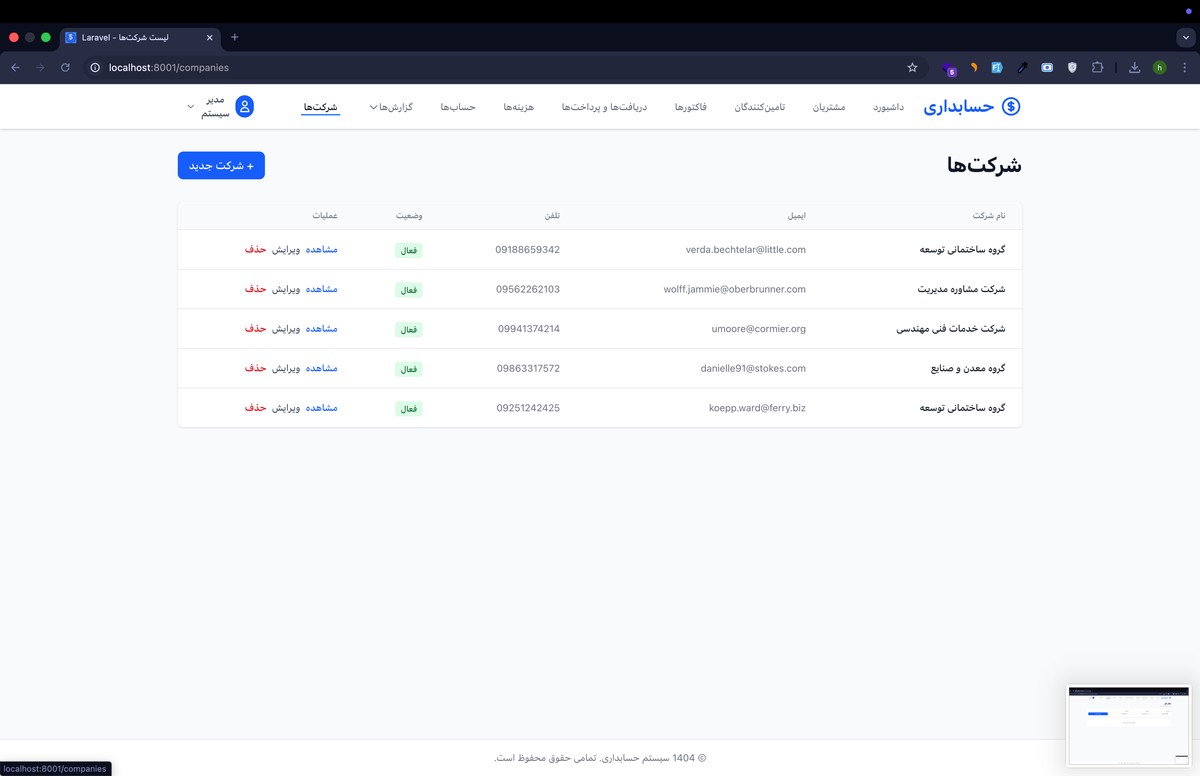Click the dollar-sign حسابداری logo icon
The width and height of the screenshot is (1200, 776).
(x=1010, y=107)
